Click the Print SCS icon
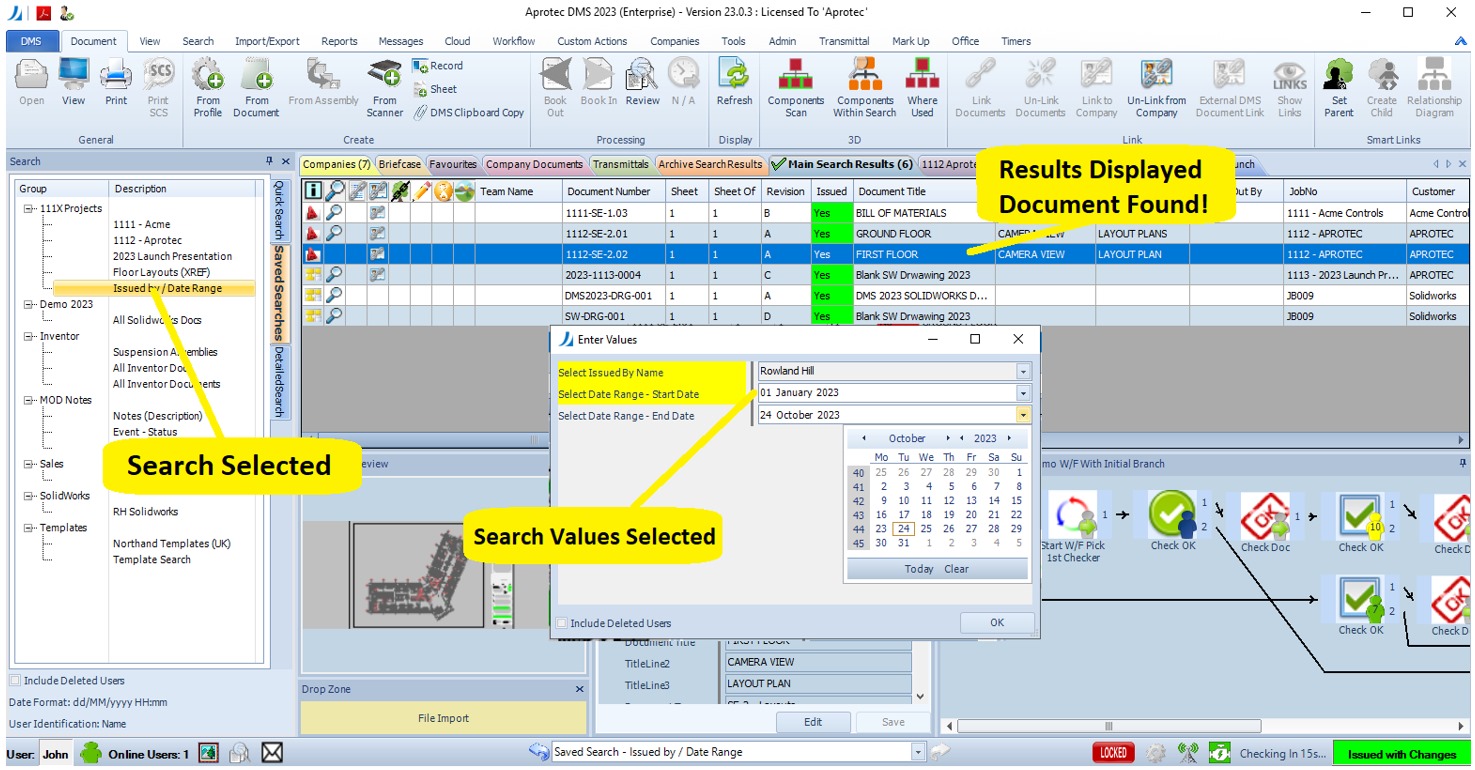 point(158,88)
